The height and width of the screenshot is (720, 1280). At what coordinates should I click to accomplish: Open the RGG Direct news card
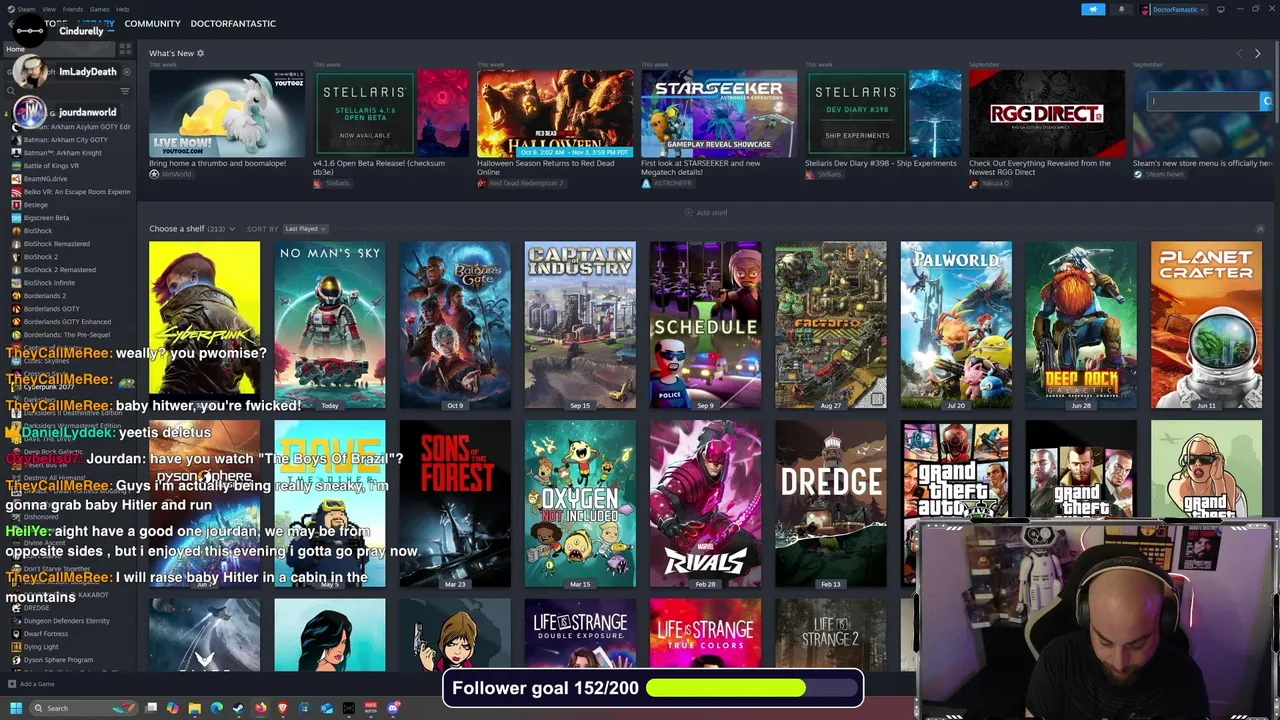coord(1047,113)
